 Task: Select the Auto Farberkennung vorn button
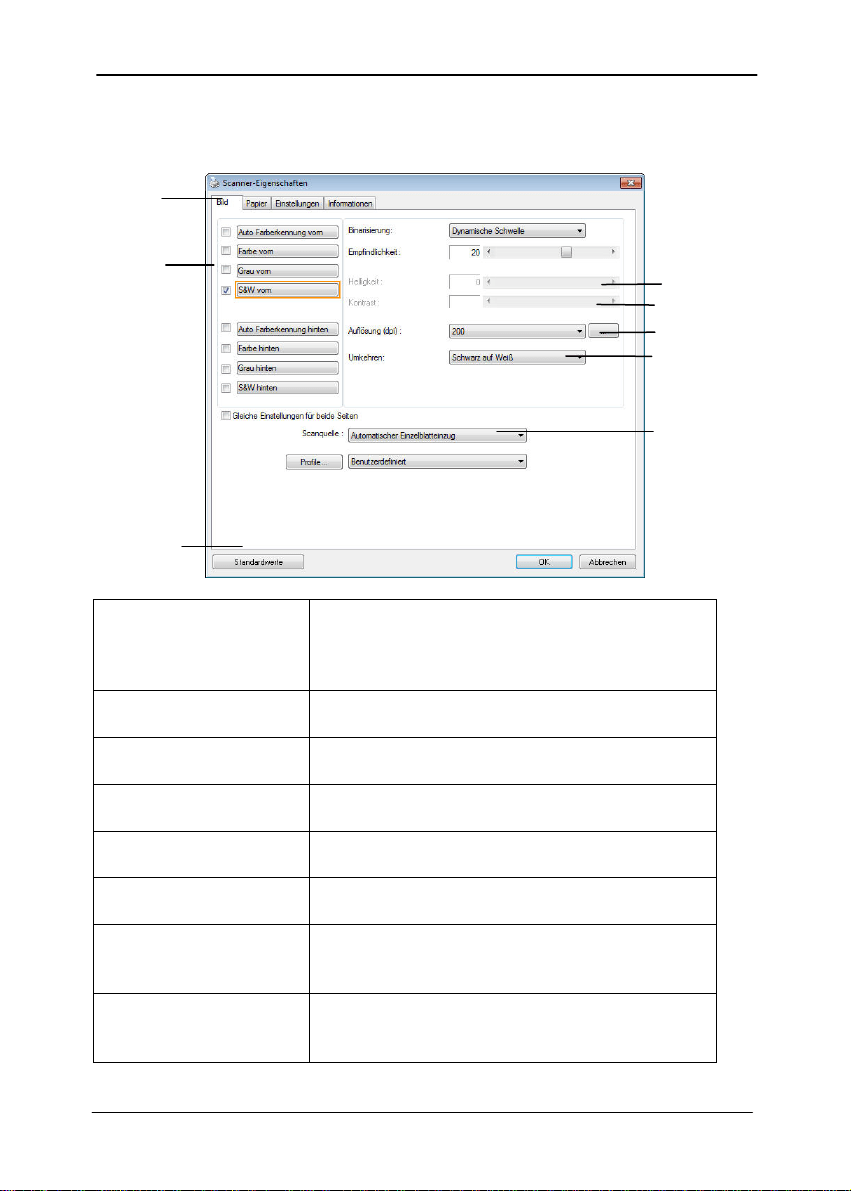point(287,232)
